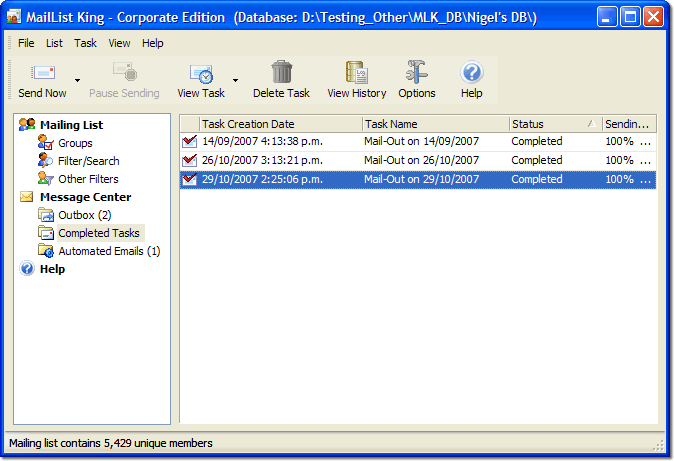Screen dimensions: 674x461
Task: Open Other Filters in the sidebar
Action: 88,179
